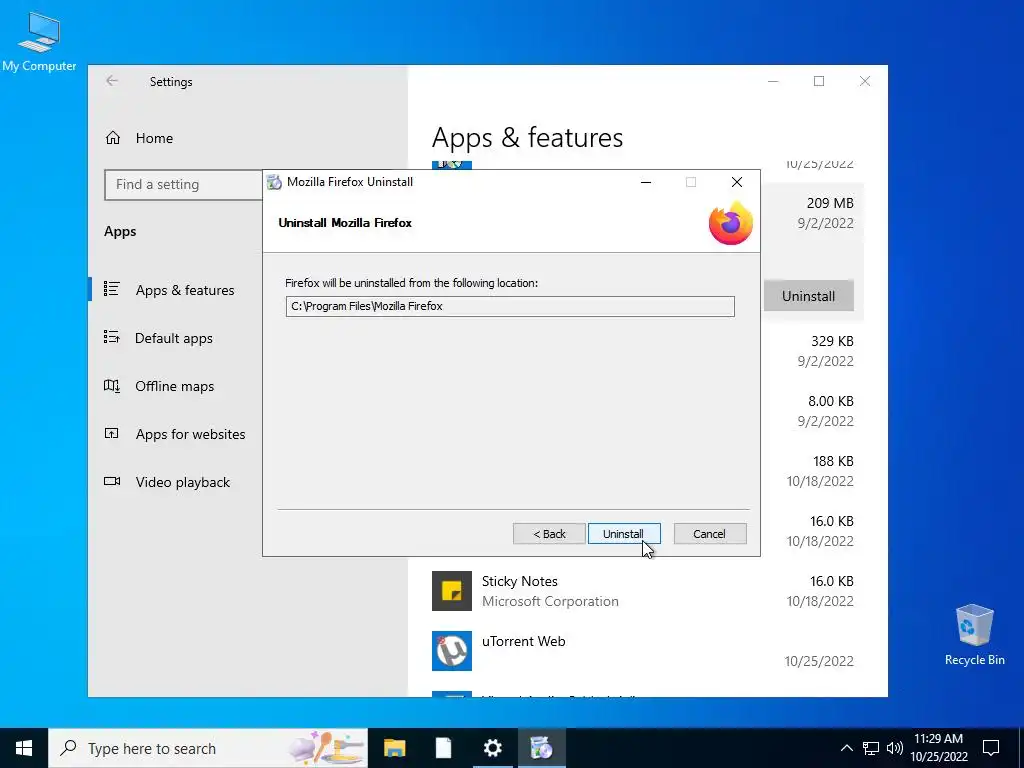Click the back arrow in Settings window

112,81
